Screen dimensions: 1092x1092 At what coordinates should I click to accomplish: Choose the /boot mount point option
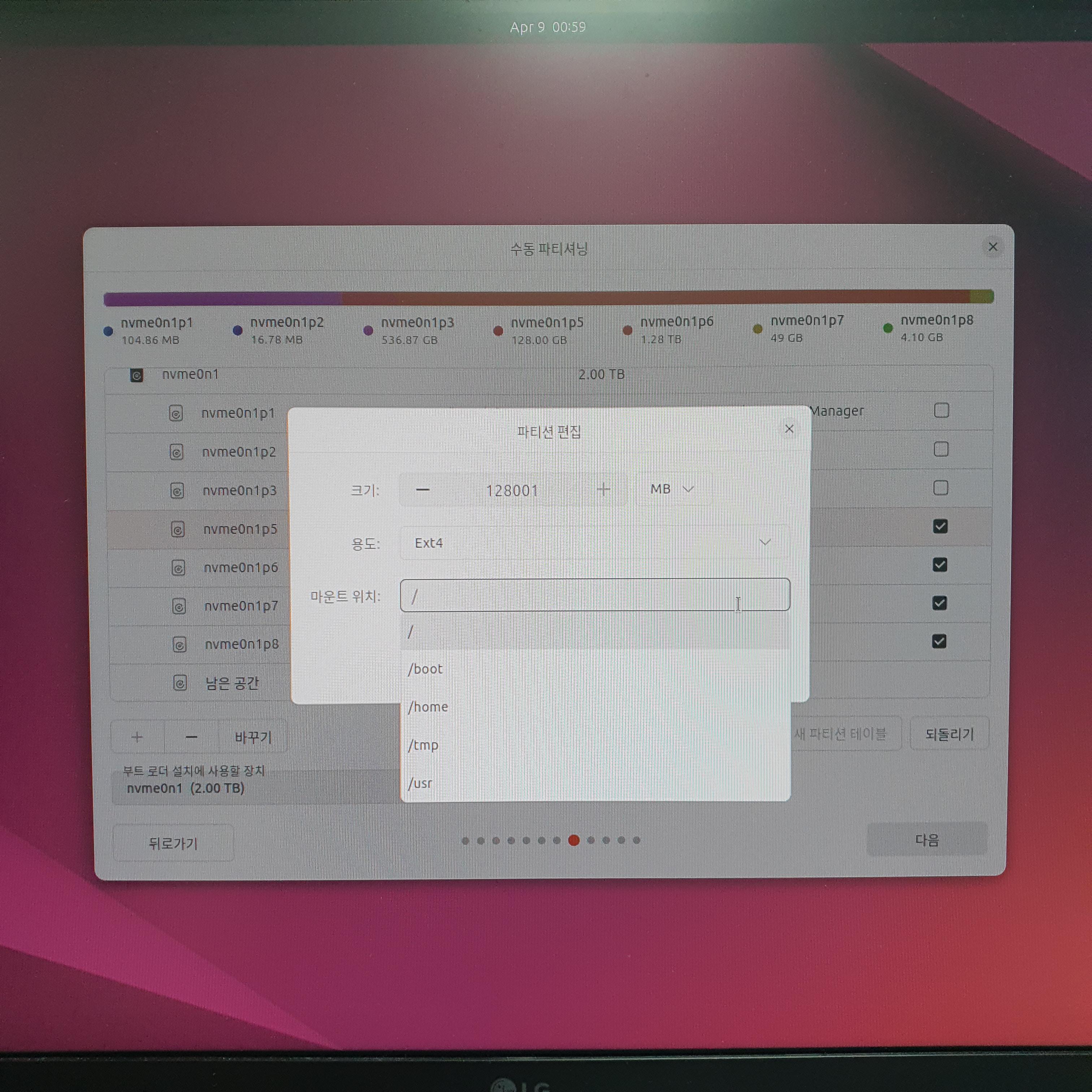[x=595, y=669]
